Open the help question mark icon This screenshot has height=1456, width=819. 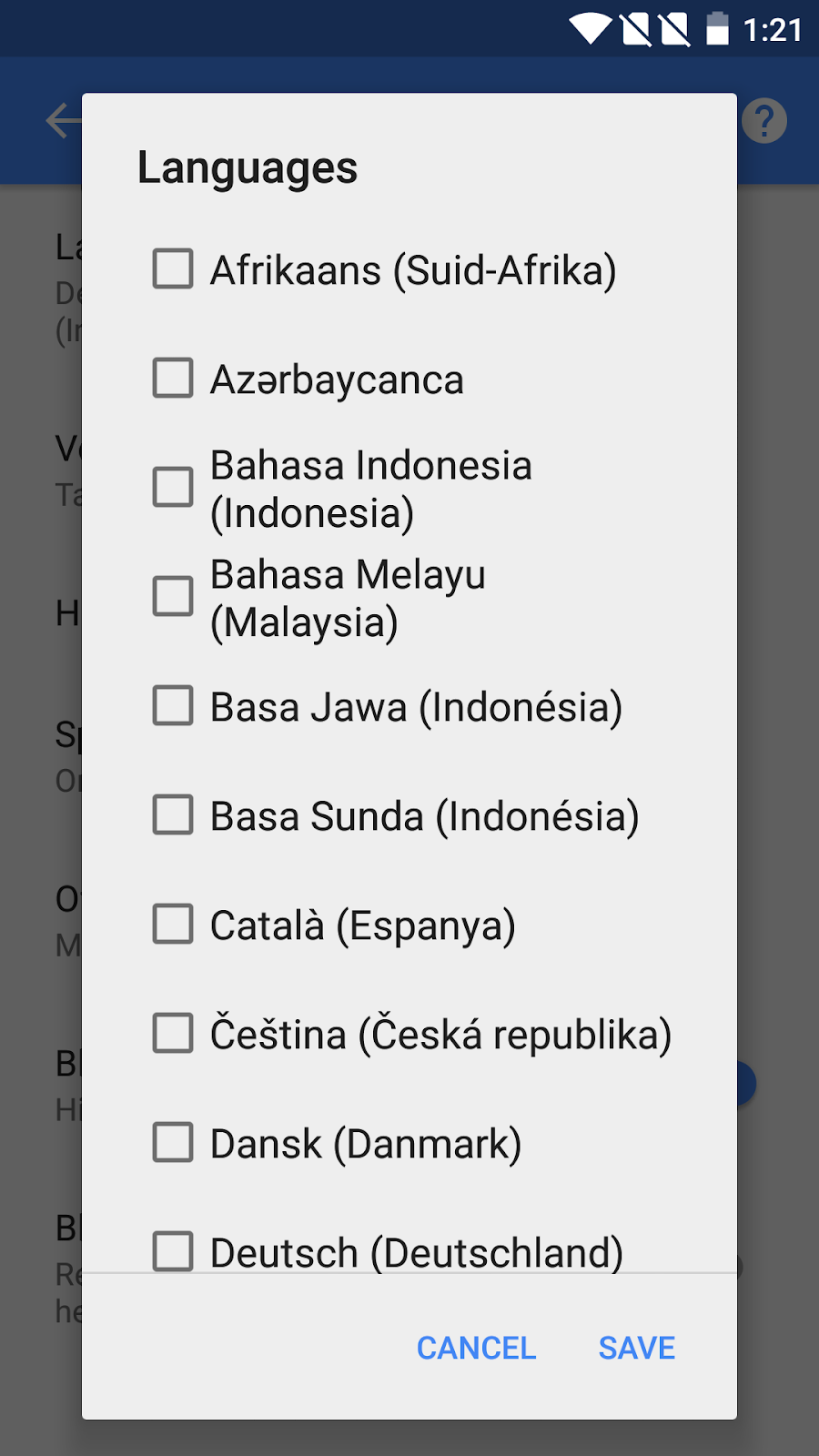763,121
